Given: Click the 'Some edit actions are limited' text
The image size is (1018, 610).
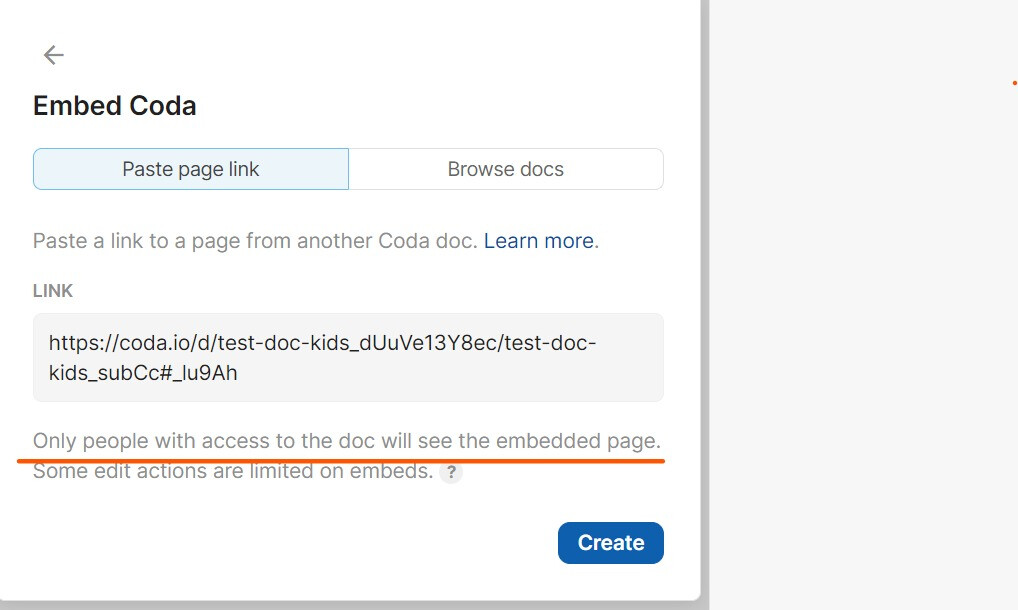Looking at the screenshot, I should [x=232, y=471].
